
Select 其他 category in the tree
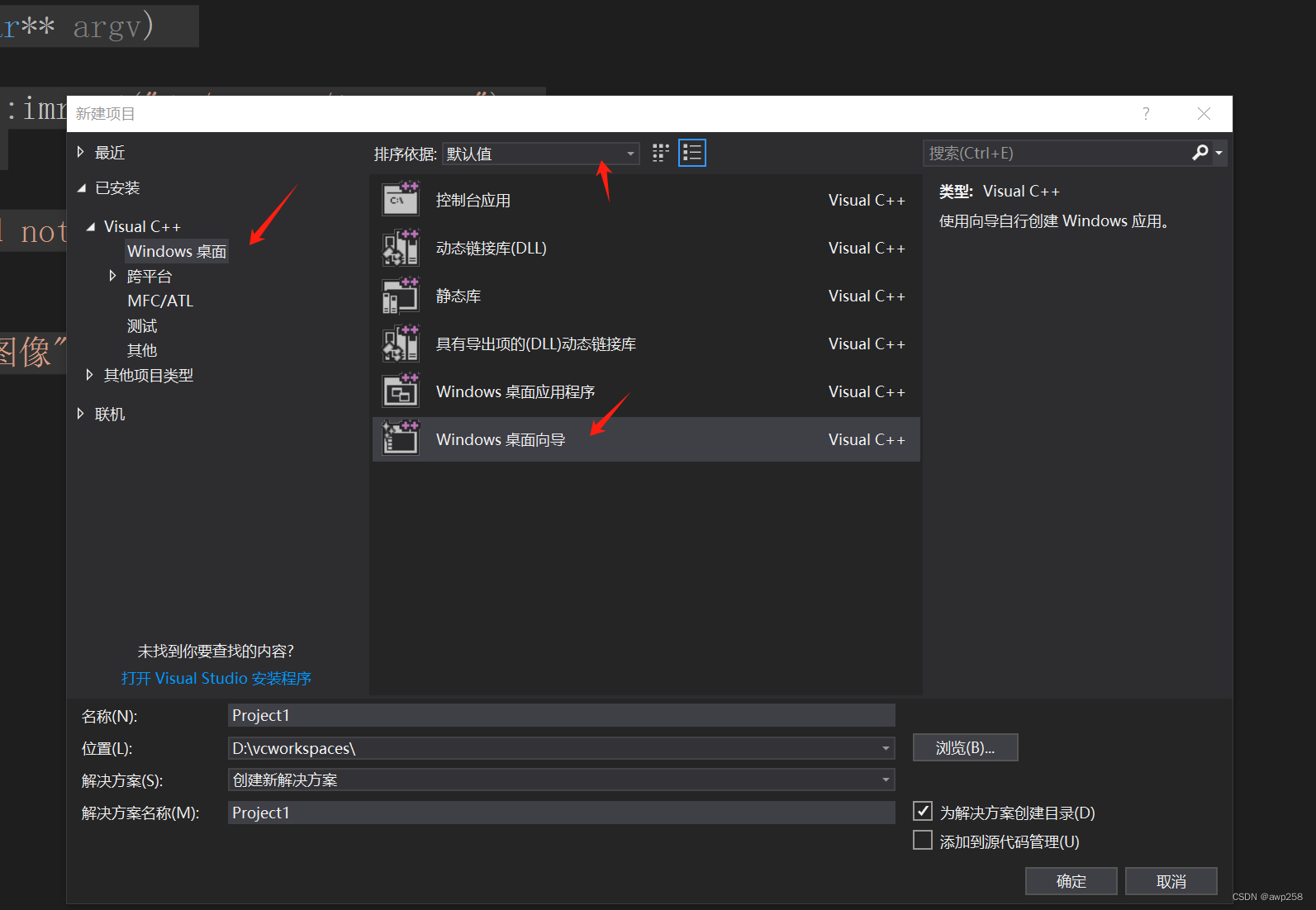[142, 350]
